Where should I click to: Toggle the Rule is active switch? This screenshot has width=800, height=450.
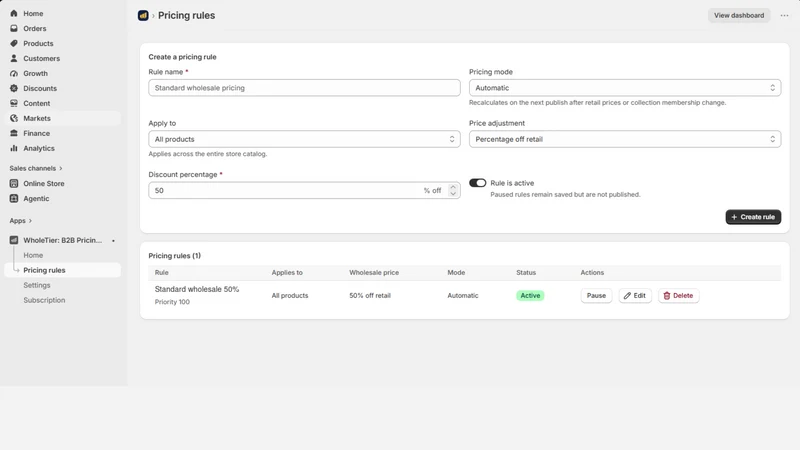[x=478, y=183]
